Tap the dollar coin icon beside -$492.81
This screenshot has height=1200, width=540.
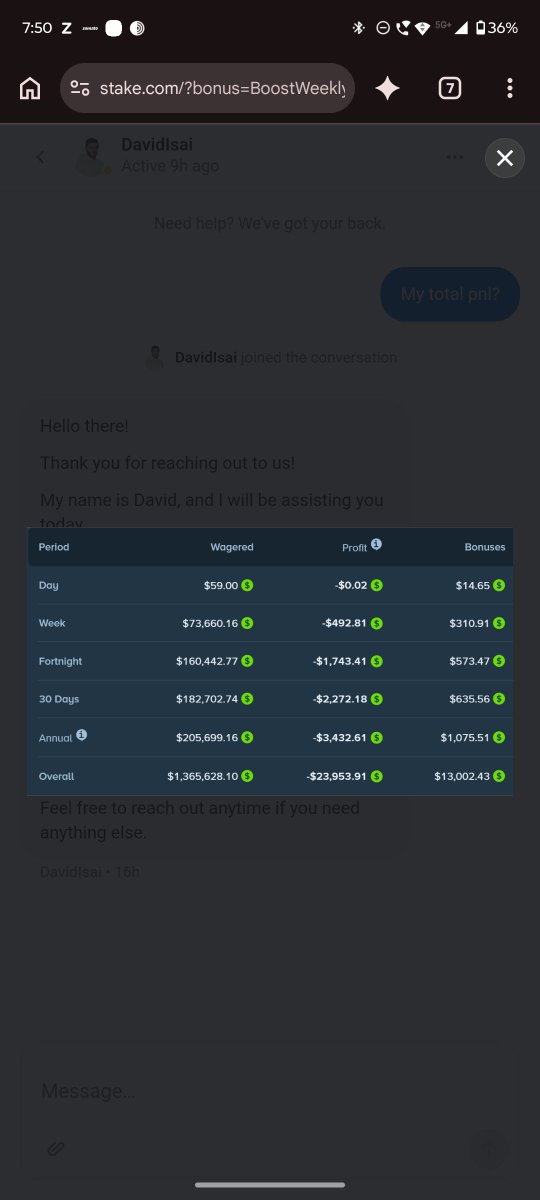[x=377, y=623]
